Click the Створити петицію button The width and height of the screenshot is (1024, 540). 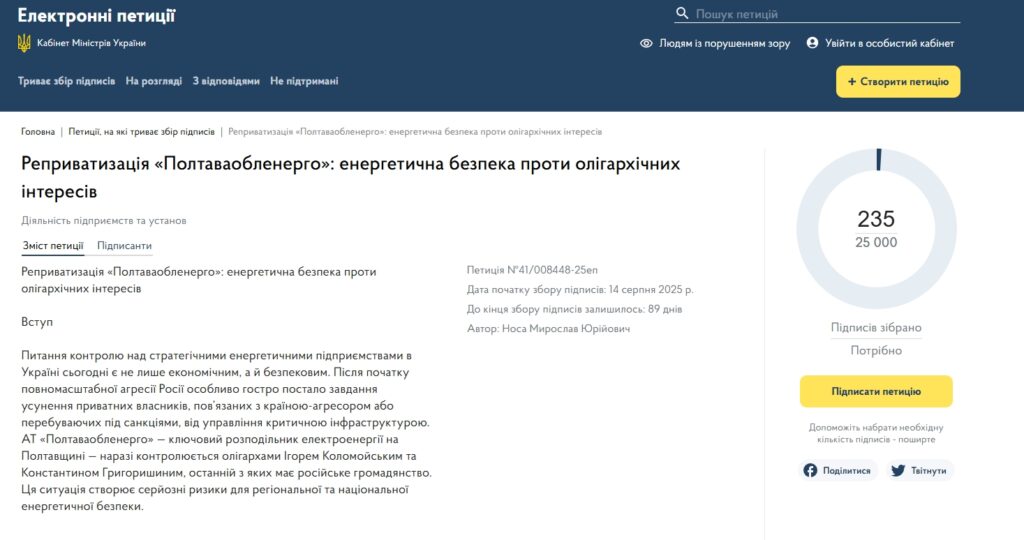(x=898, y=82)
